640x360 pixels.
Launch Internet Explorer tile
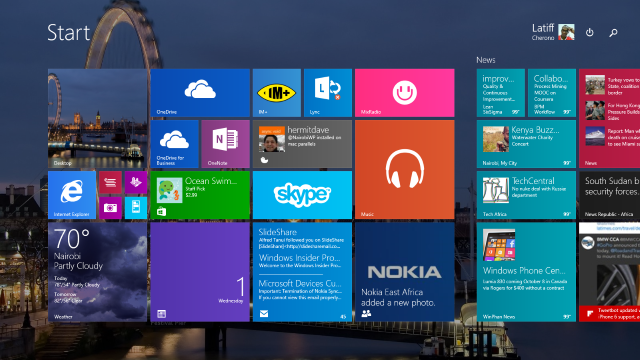coord(72,195)
